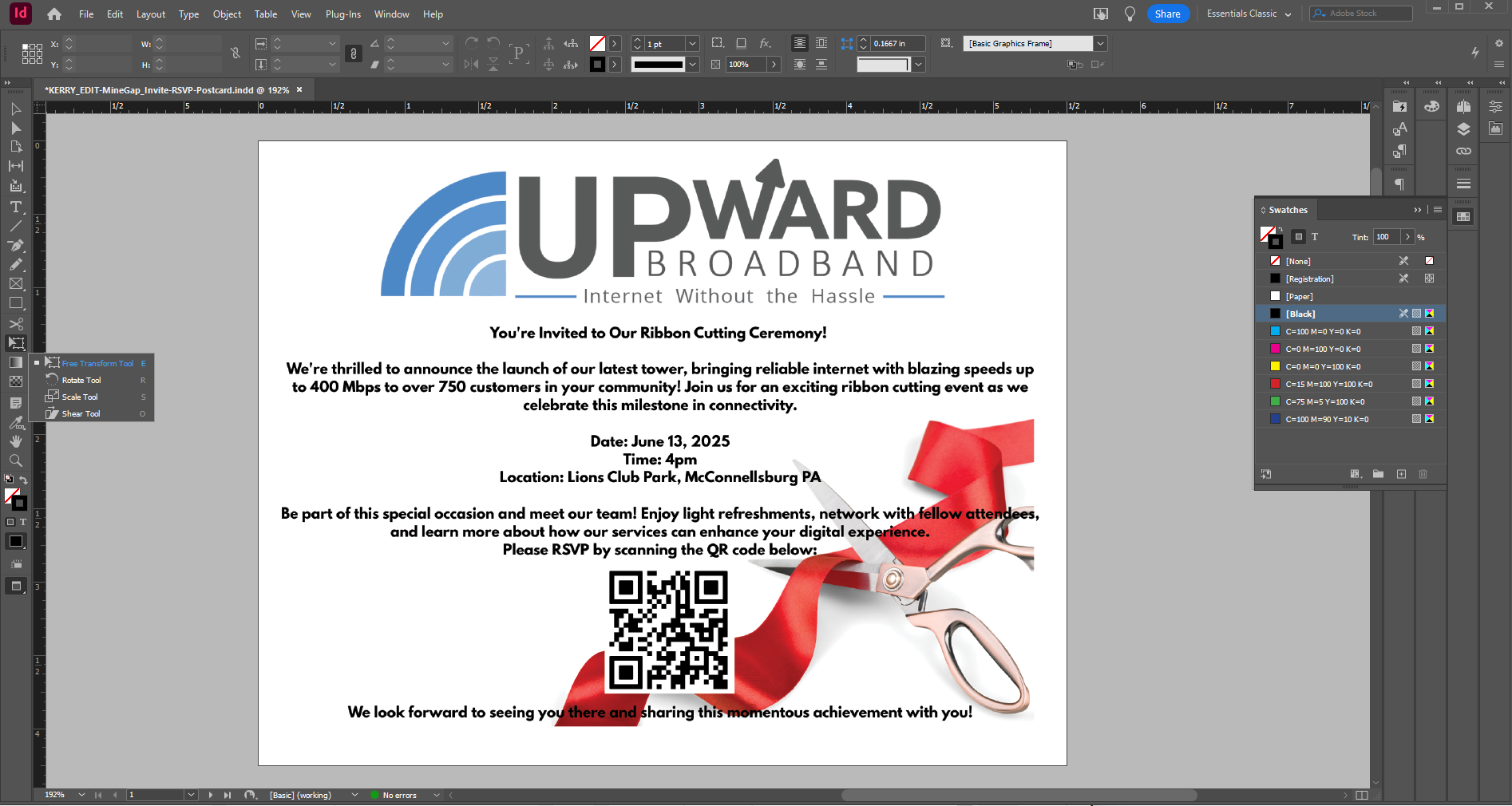Image resolution: width=1512 pixels, height=806 pixels.
Task: Toggle formatting affects text in Swatches
Action: (1315, 237)
